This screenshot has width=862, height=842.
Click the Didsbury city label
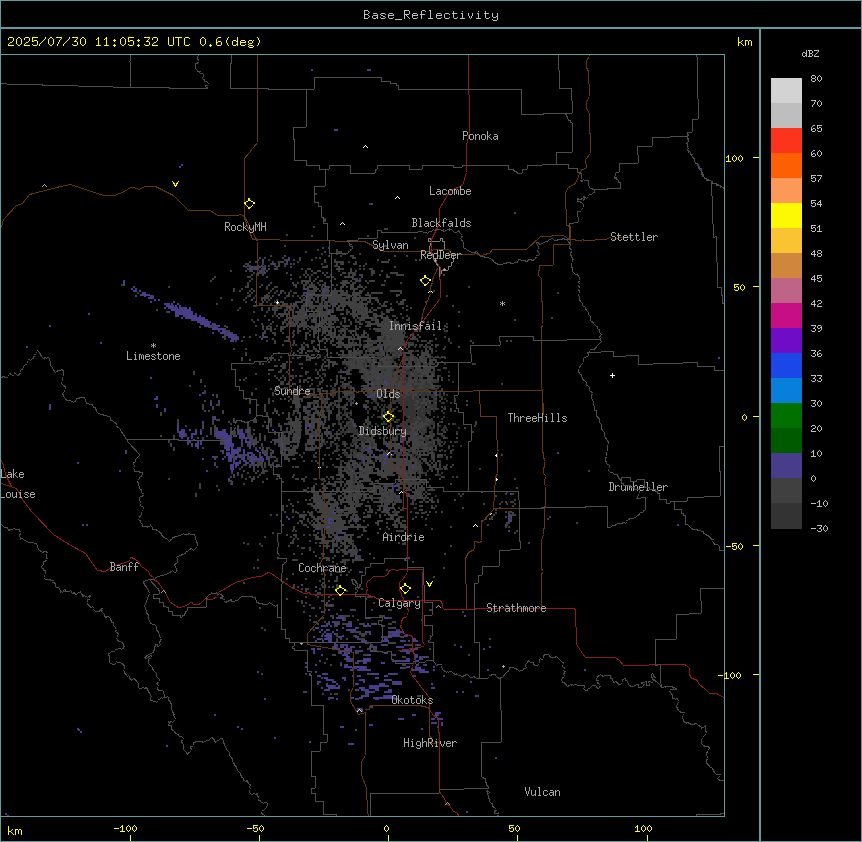(x=383, y=431)
